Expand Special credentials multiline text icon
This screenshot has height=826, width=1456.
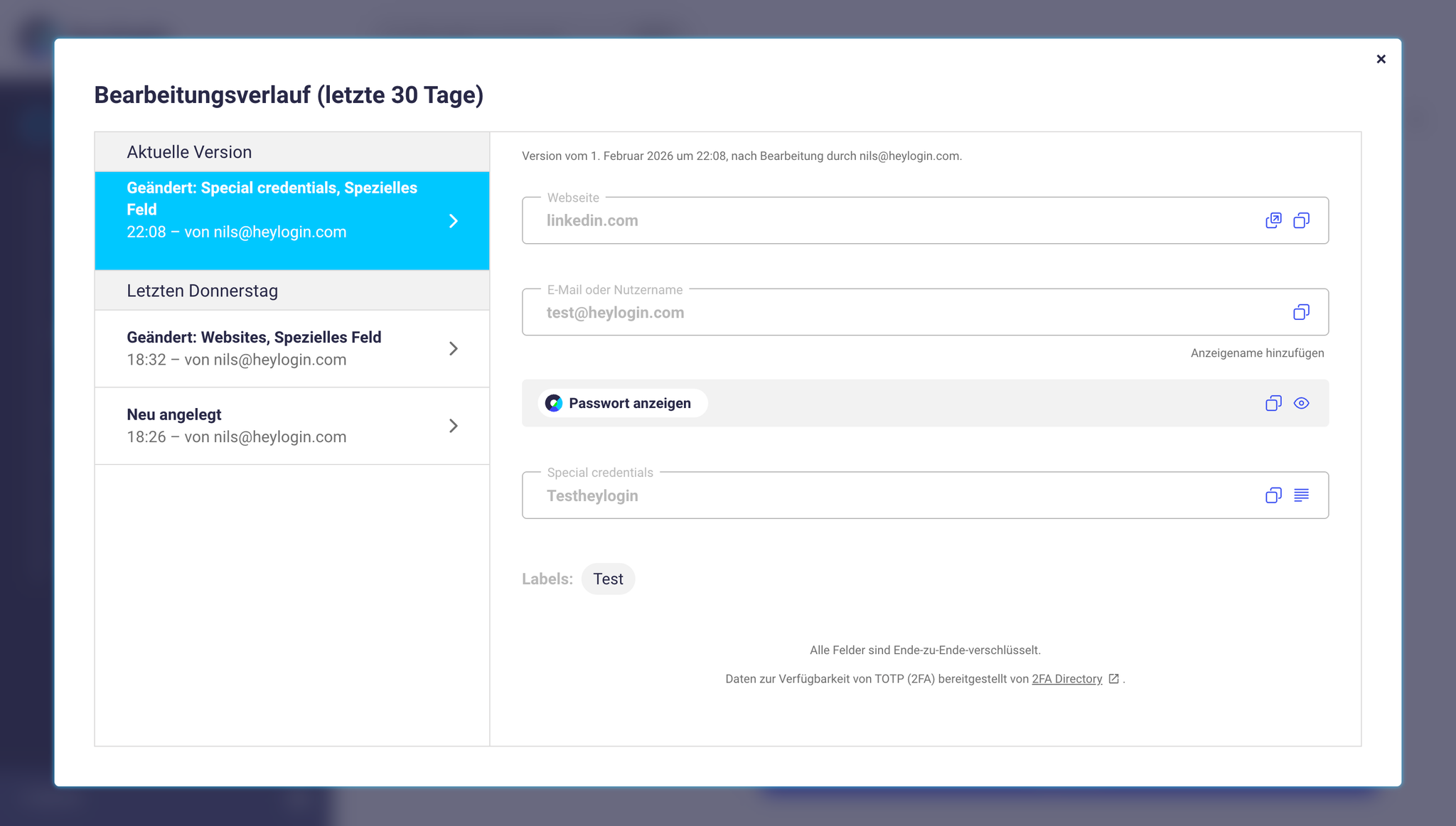[1301, 495]
